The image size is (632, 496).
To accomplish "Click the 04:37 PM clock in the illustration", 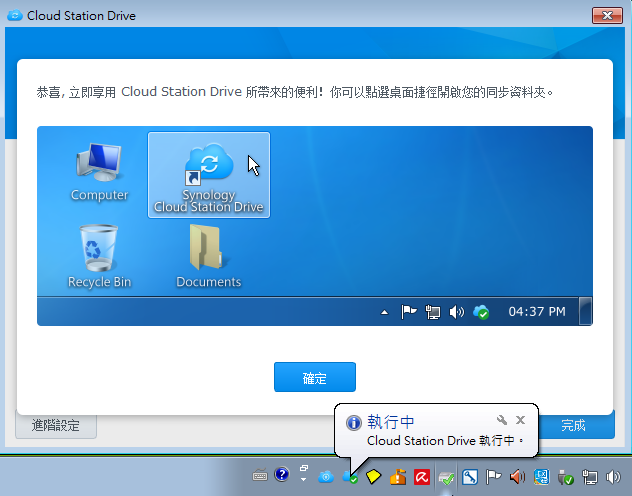I will point(537,311).
